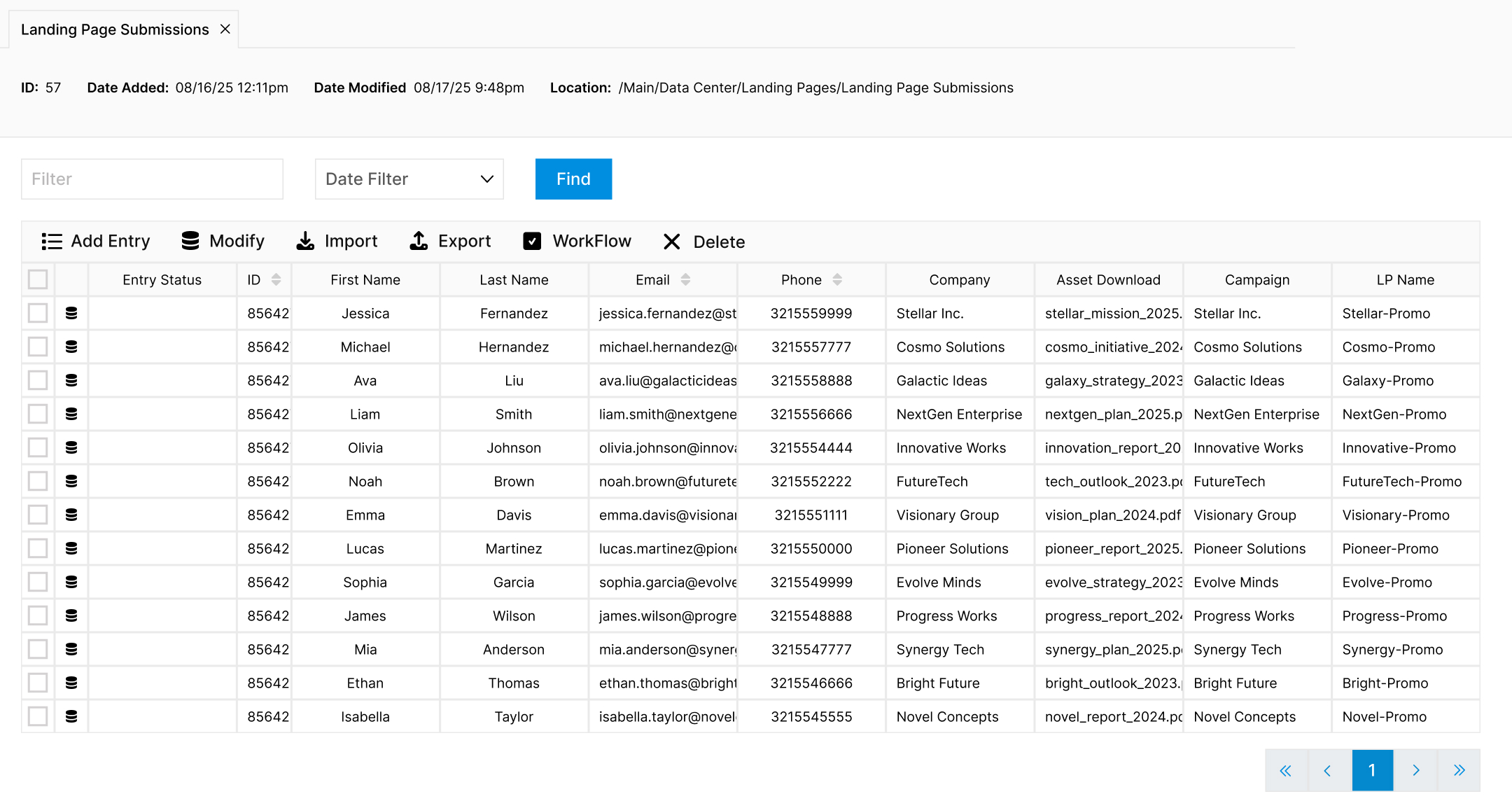Go to the next page arrow
The width and height of the screenshot is (1512, 808).
1415,770
